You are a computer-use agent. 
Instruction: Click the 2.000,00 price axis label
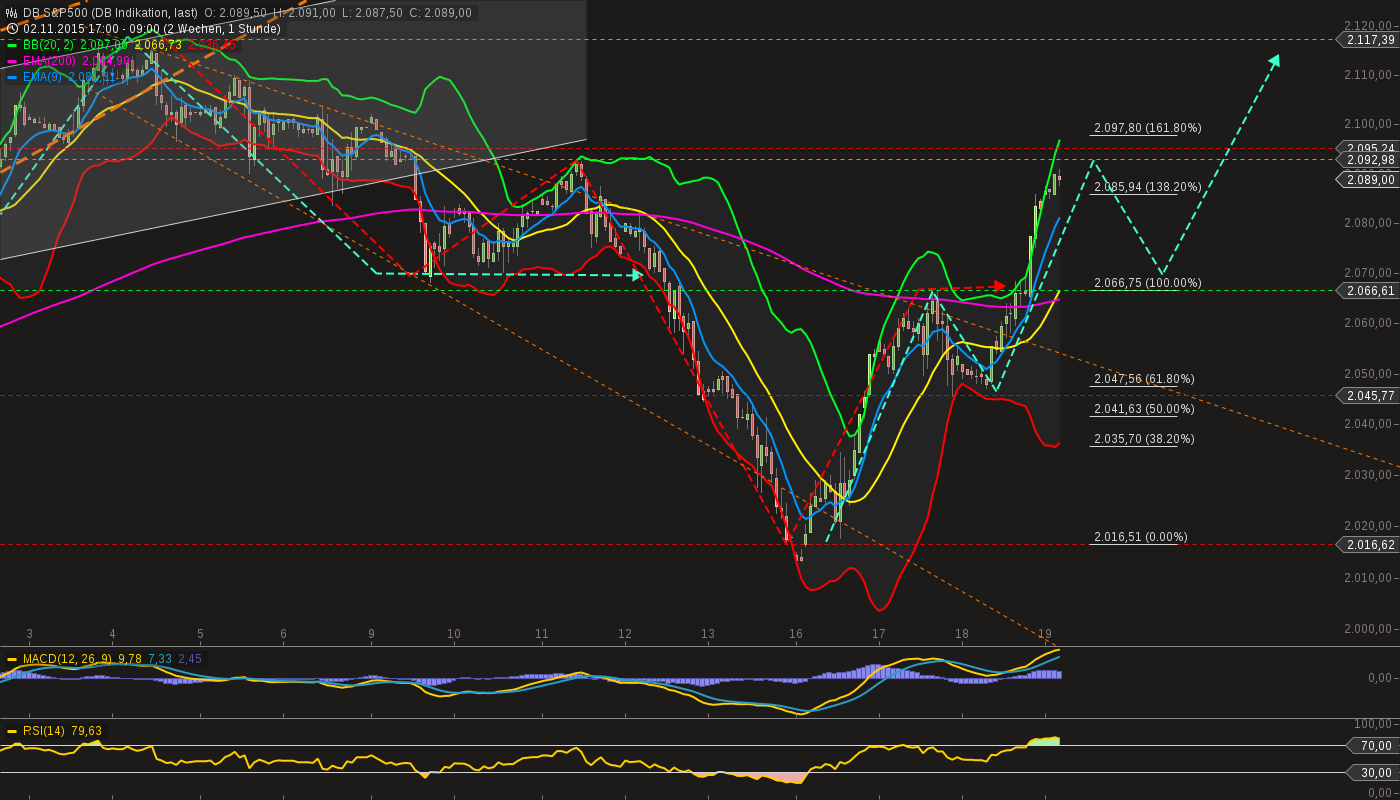coord(1369,629)
